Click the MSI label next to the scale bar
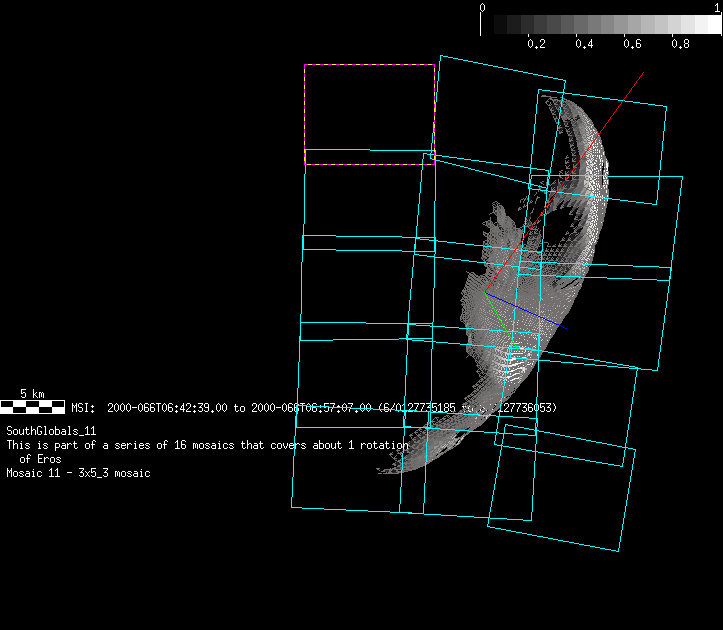The height and width of the screenshot is (630, 723). (82, 408)
